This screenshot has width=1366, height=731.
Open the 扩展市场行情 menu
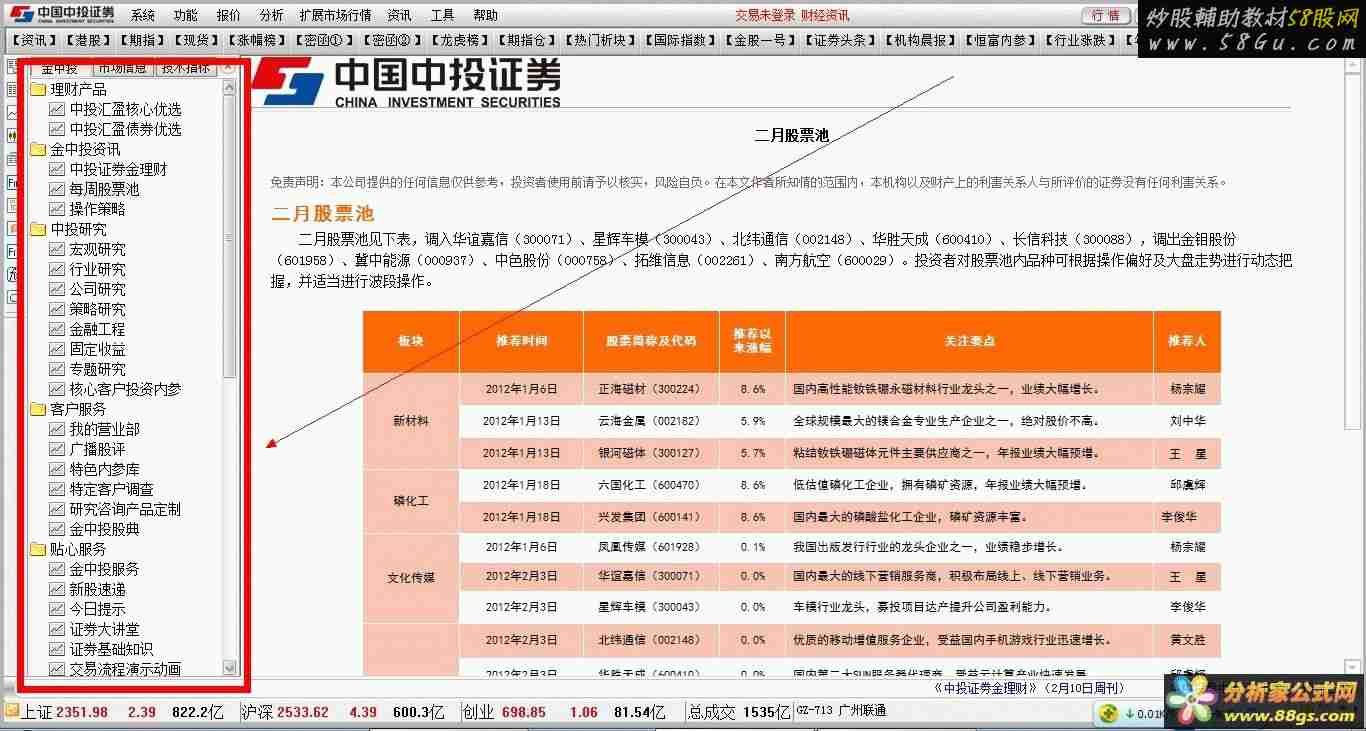335,15
